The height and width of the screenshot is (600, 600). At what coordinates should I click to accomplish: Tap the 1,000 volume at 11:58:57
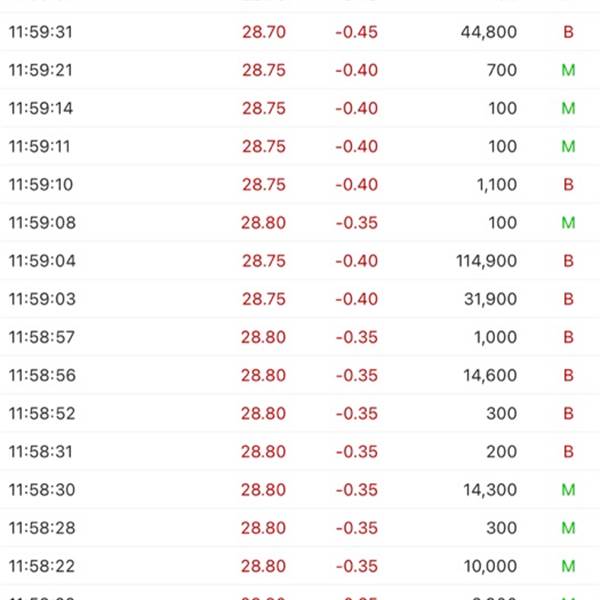pyautogui.click(x=495, y=337)
